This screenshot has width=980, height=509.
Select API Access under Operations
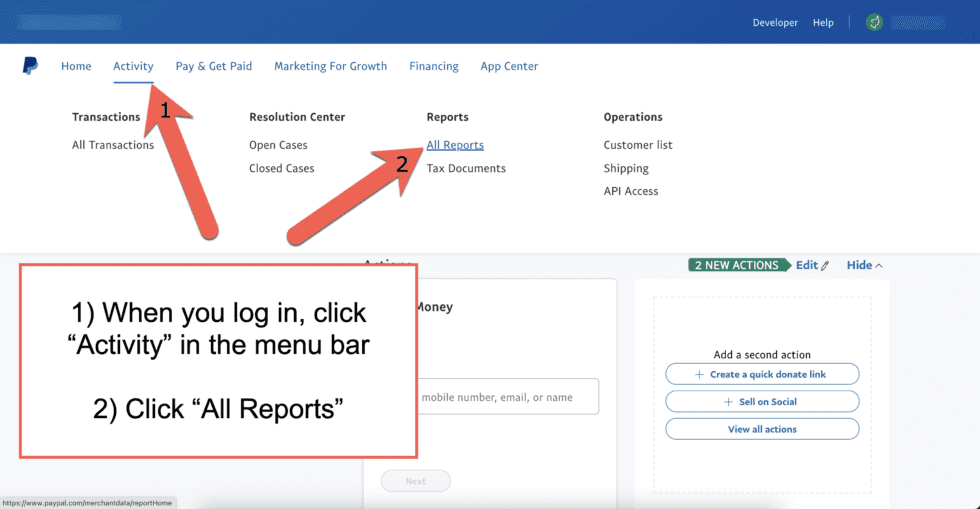click(x=631, y=191)
